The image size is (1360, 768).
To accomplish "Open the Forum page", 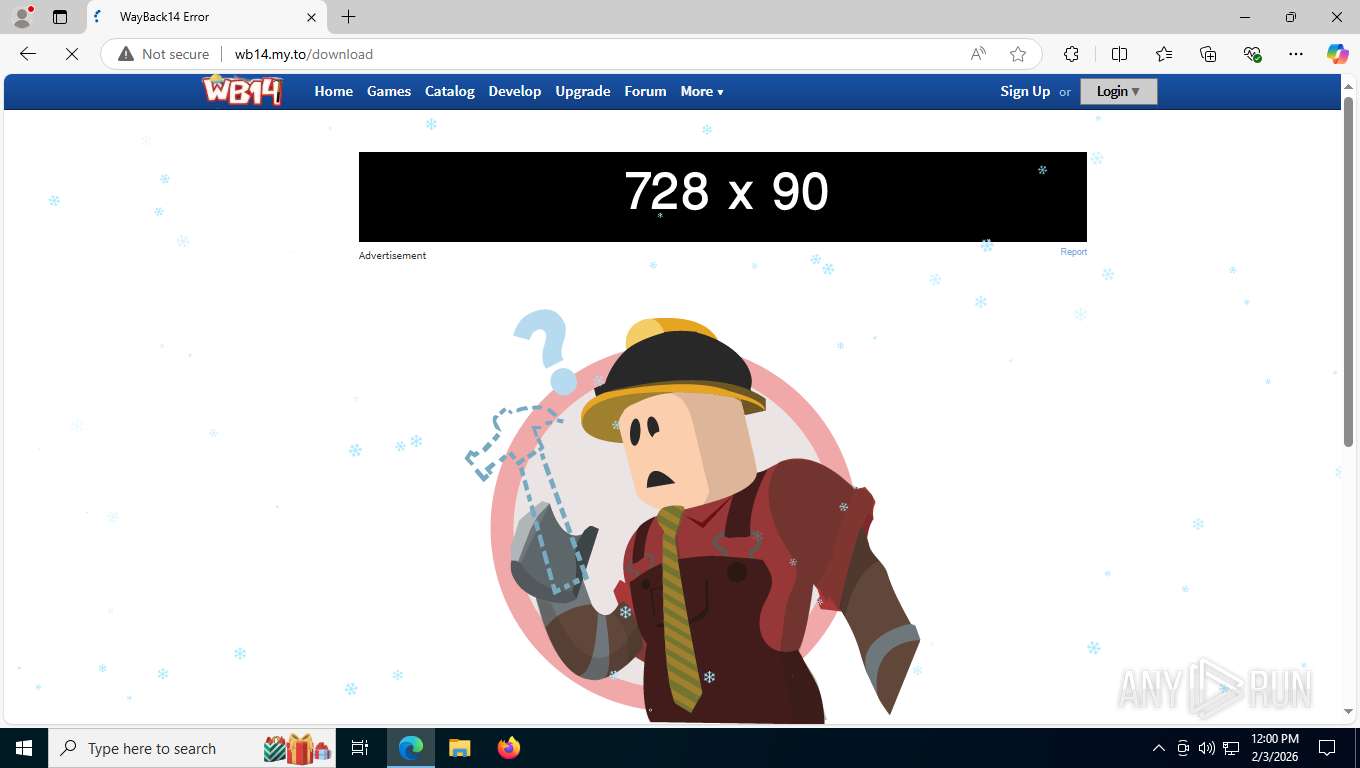I will click(645, 91).
